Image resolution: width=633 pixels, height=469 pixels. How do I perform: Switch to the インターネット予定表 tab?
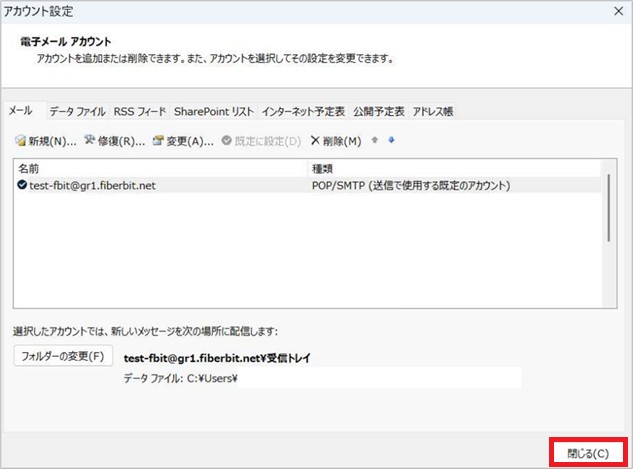click(303, 111)
